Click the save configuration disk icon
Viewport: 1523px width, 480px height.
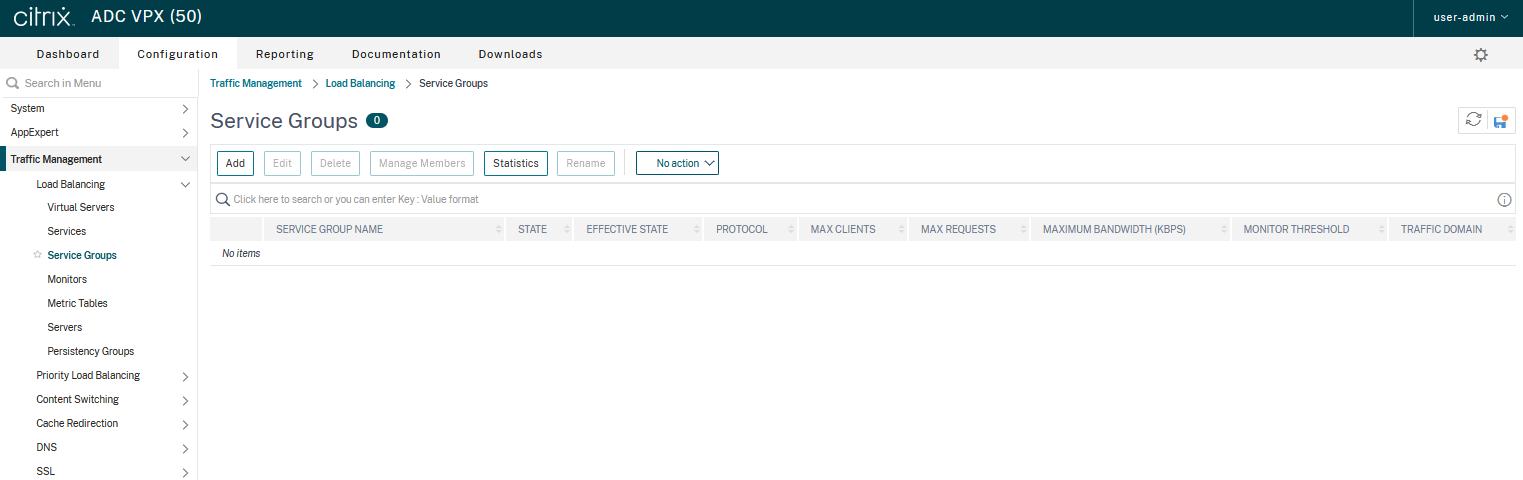click(1501, 120)
